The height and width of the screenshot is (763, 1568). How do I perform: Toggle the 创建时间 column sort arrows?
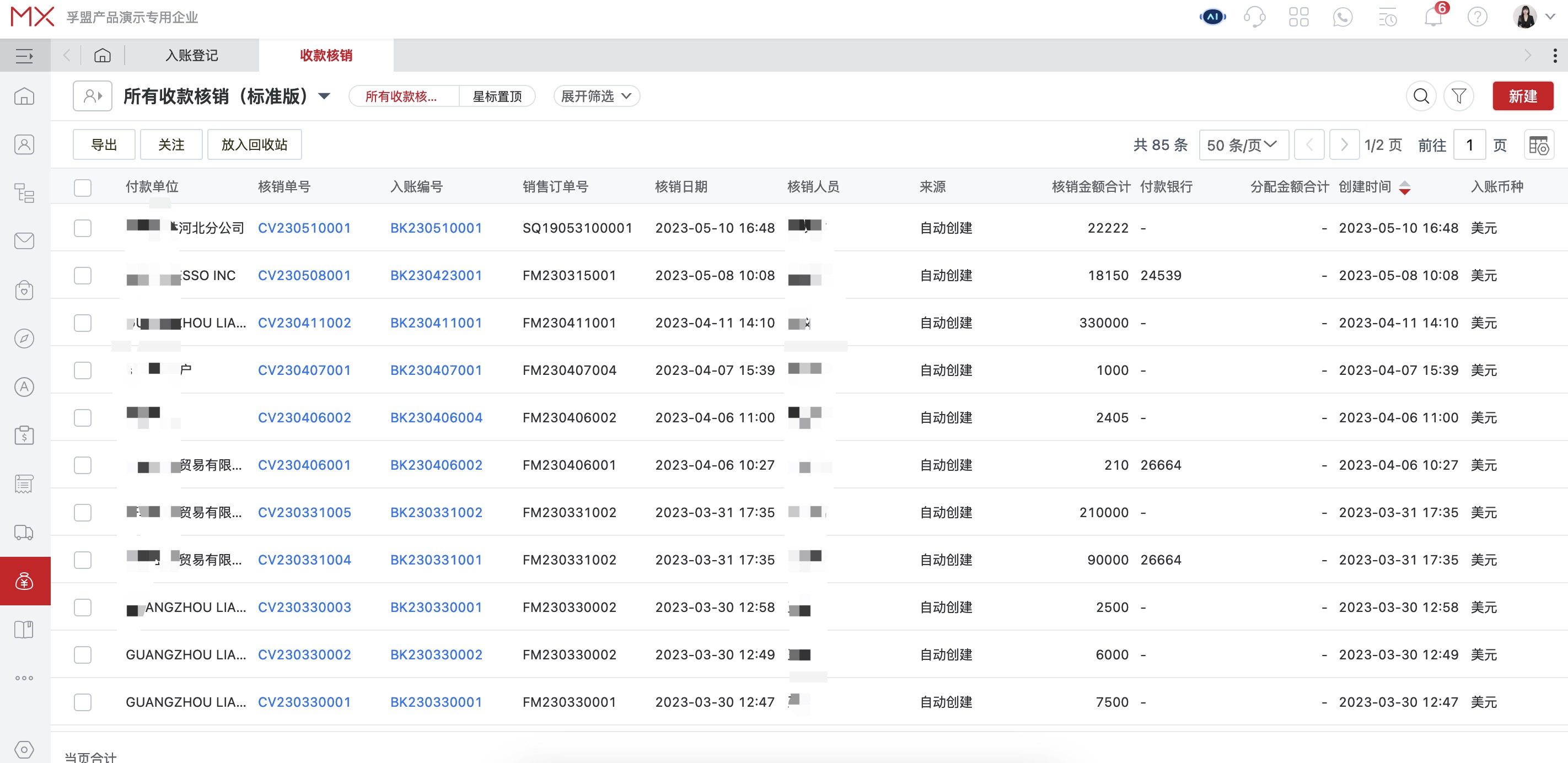point(1405,187)
